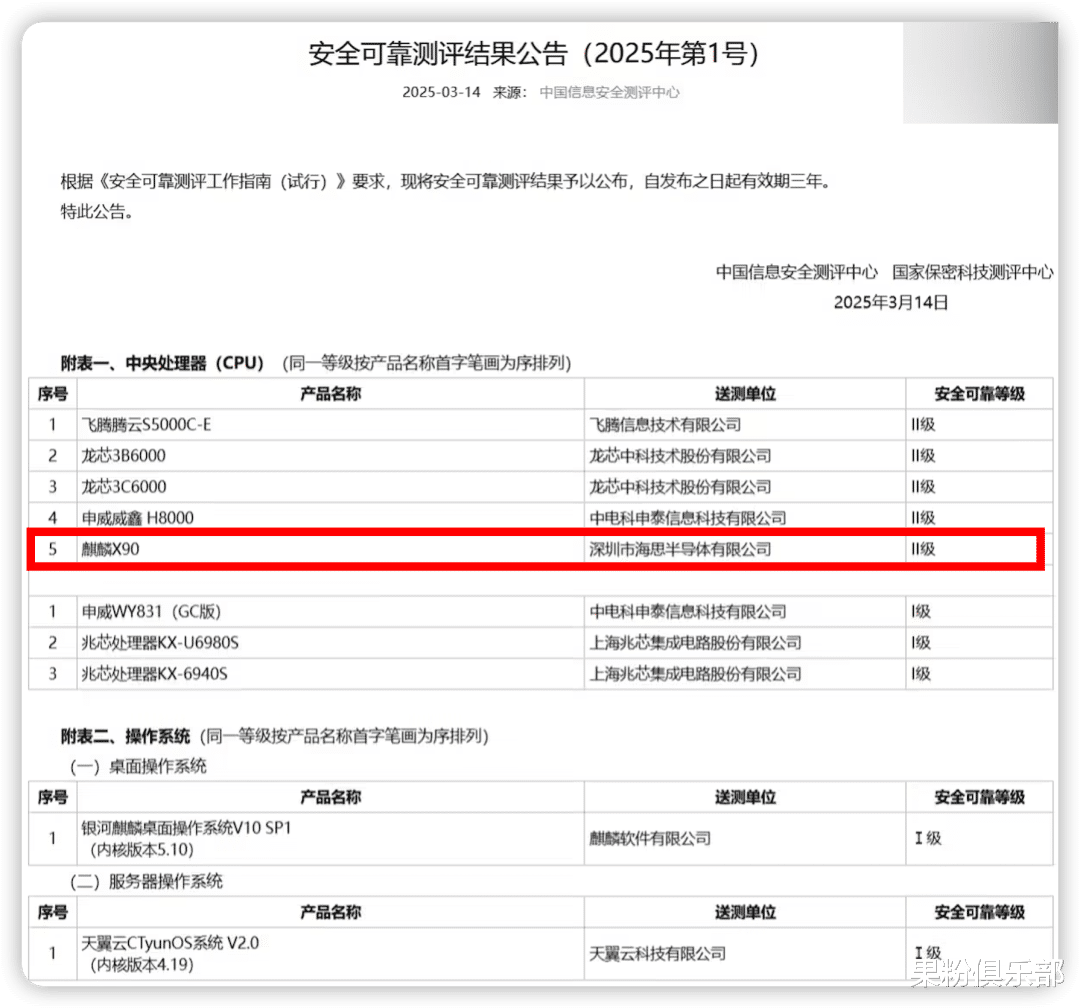Click the publish date 2025-03-14
Viewport: 1080px width, 1008px height.
[x=441, y=92]
